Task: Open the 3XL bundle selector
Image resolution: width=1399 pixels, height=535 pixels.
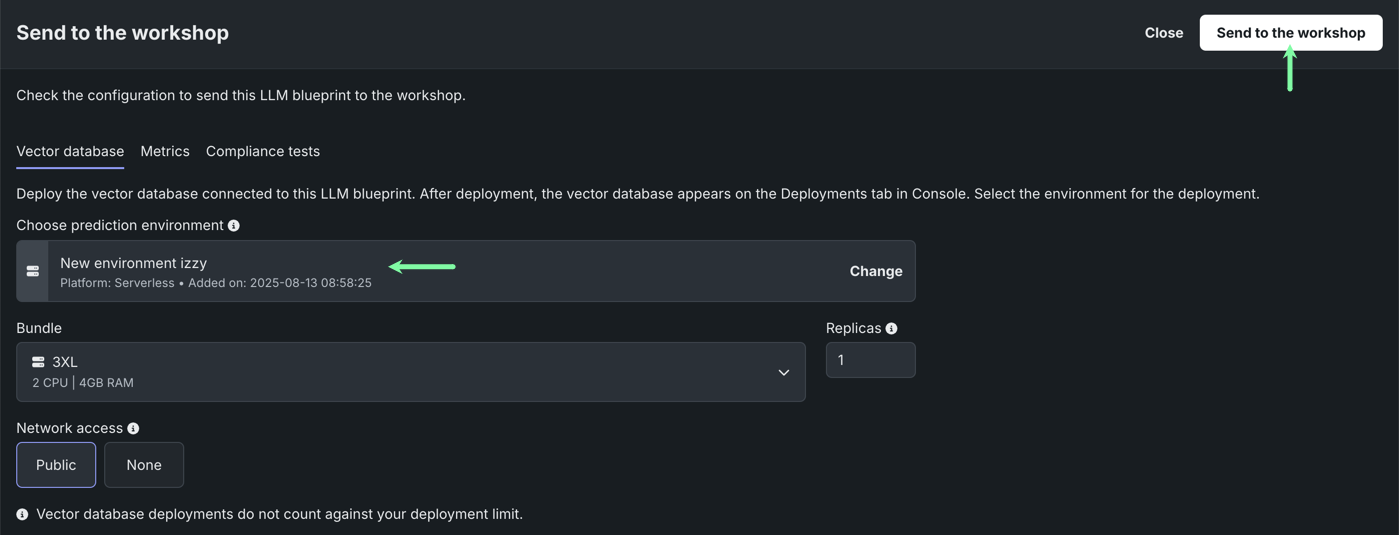Action: click(x=400, y=372)
